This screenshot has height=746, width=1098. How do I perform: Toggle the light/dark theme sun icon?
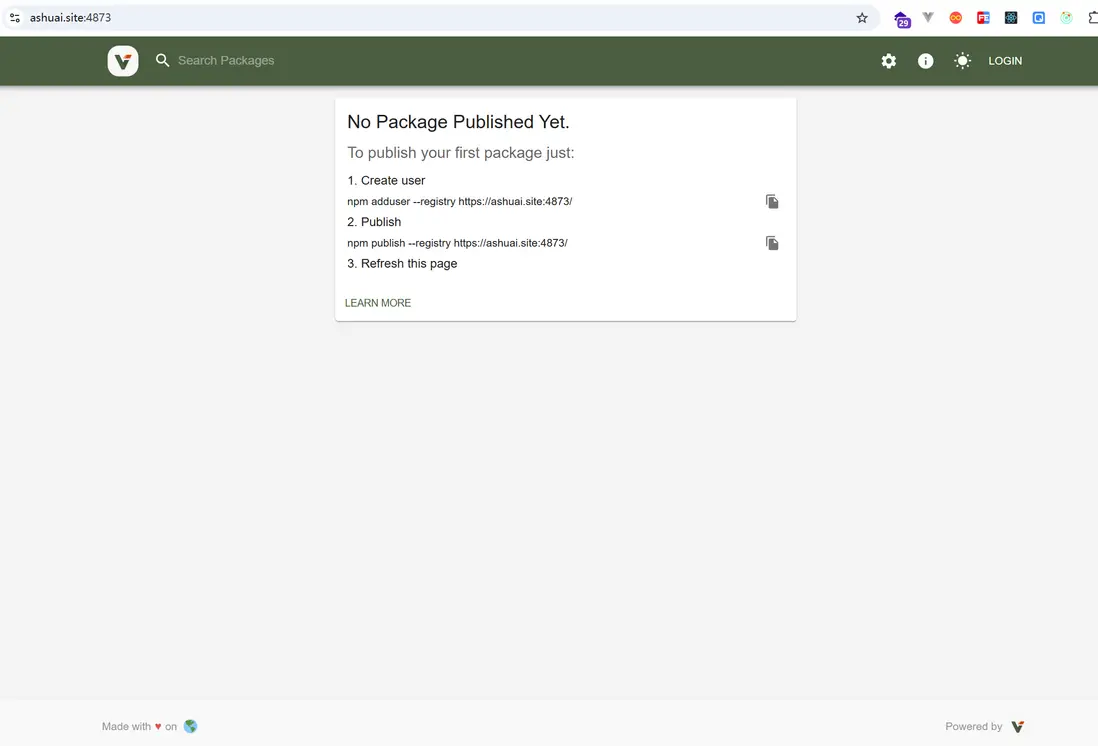coord(962,61)
